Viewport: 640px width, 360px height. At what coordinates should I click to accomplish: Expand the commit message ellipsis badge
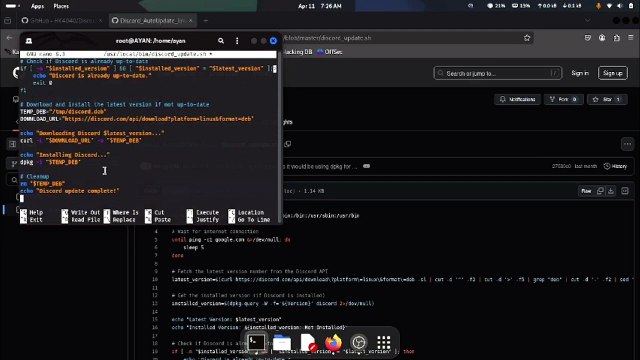[x=367, y=166]
